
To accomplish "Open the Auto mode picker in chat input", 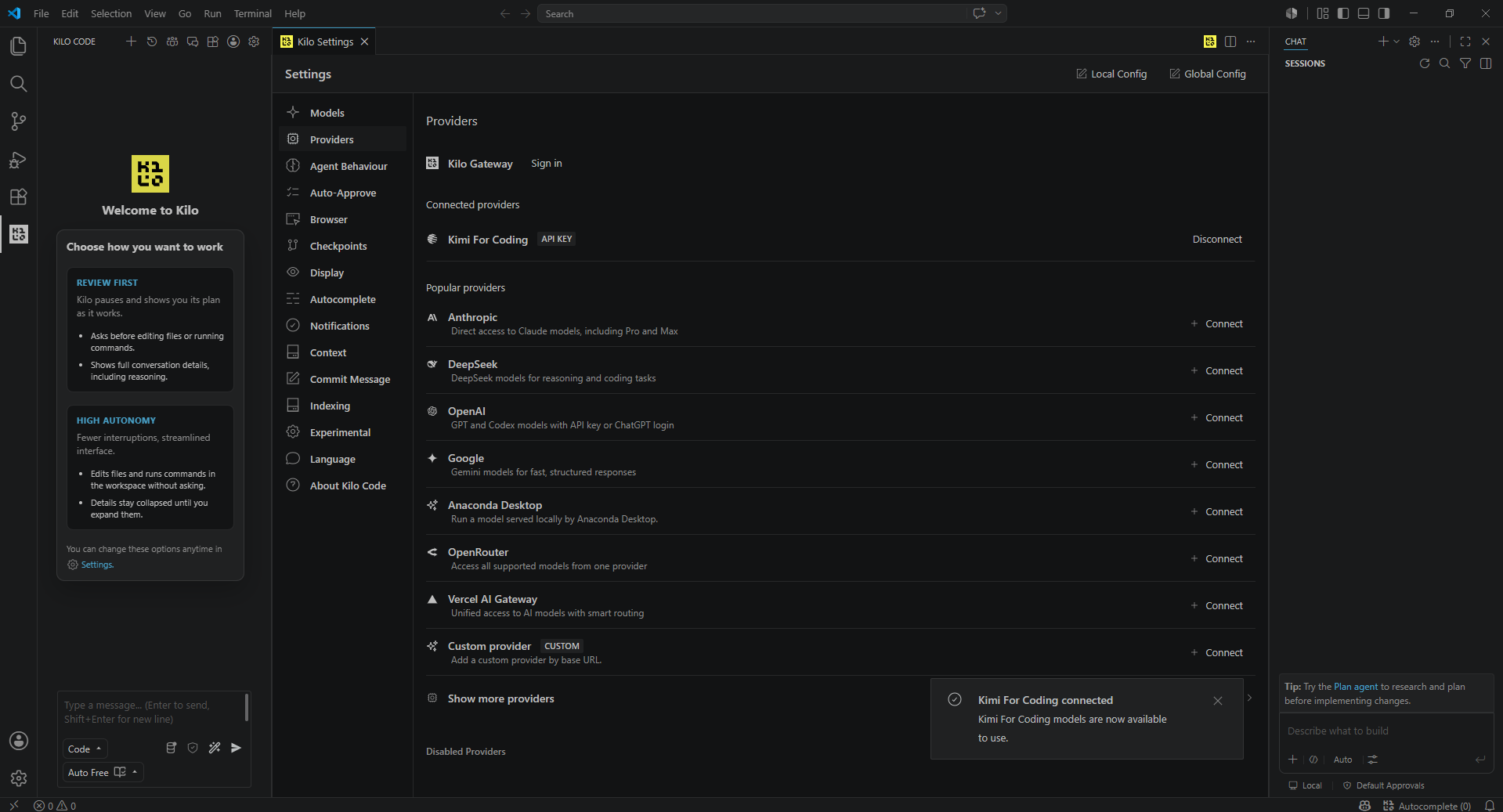I will point(1342,760).
